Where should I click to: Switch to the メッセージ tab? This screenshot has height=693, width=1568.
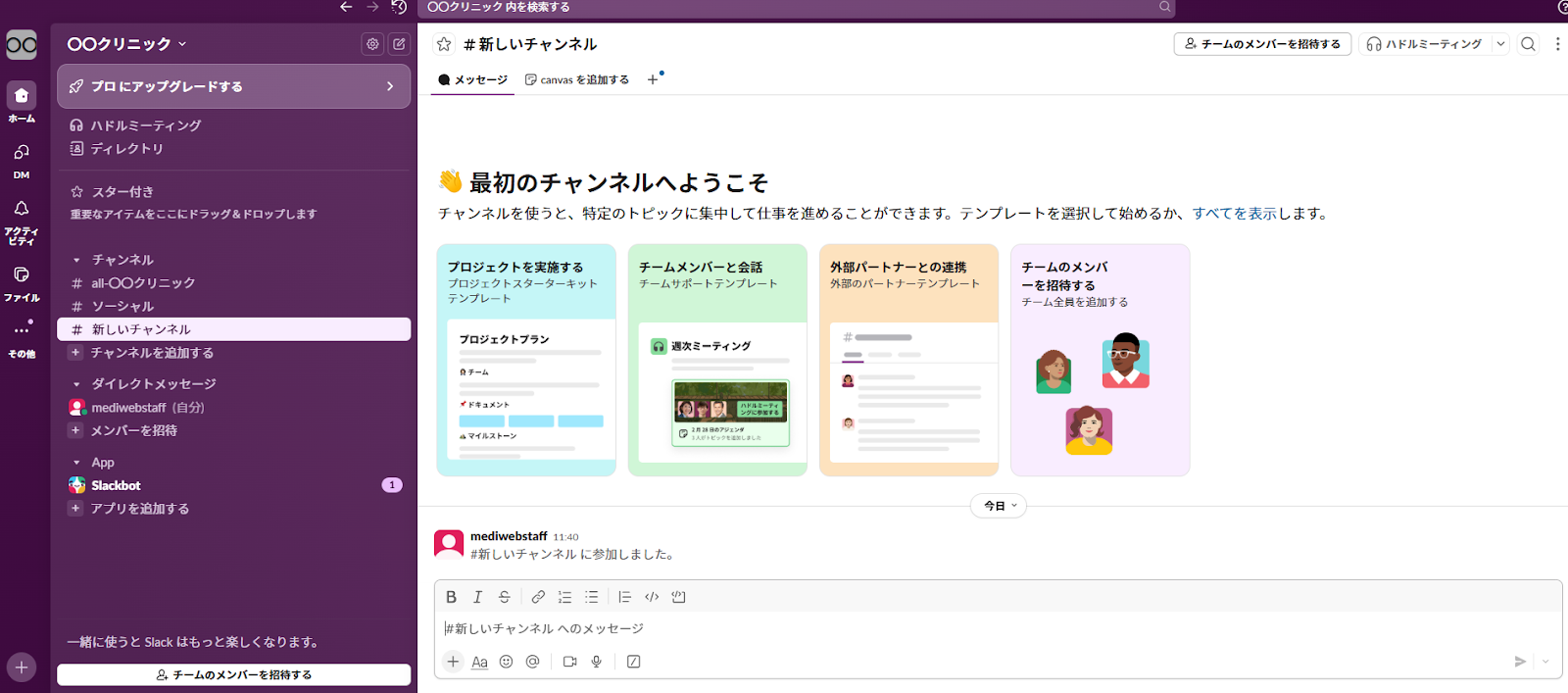click(472, 79)
